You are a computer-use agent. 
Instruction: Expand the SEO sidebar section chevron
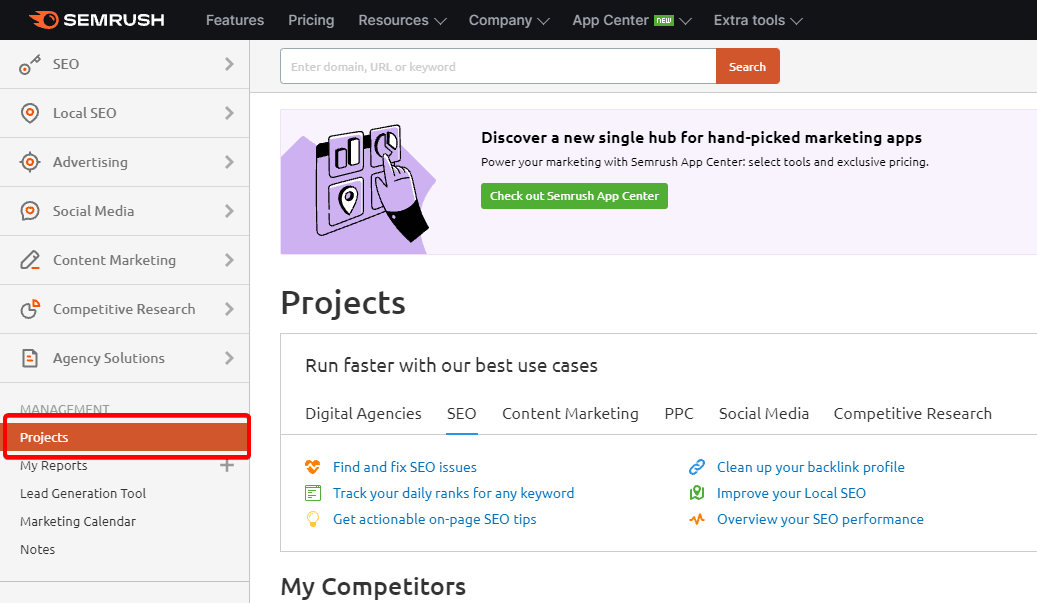click(229, 64)
